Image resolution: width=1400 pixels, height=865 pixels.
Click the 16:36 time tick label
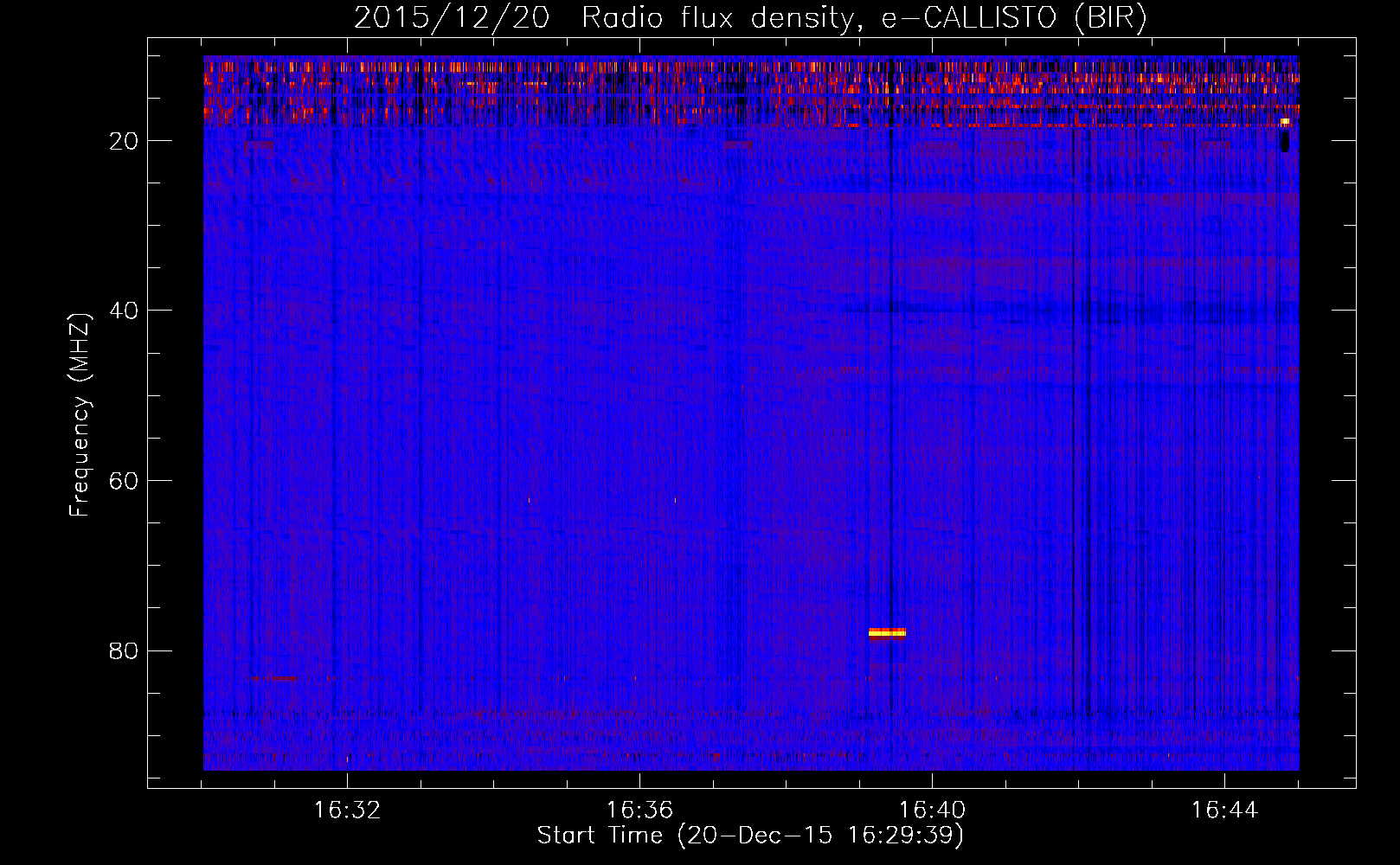click(639, 811)
